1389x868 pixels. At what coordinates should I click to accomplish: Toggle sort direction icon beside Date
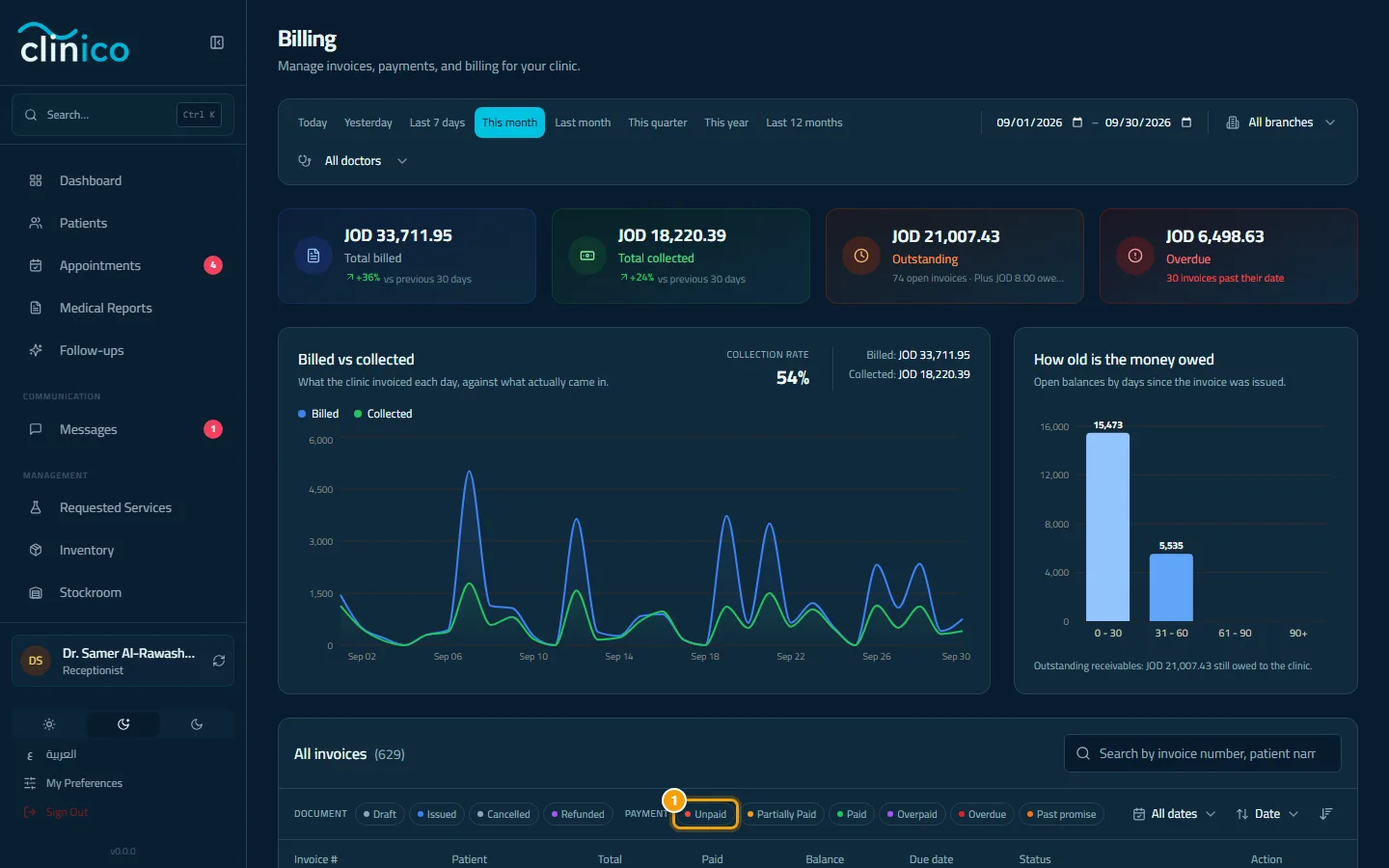pos(1326,814)
